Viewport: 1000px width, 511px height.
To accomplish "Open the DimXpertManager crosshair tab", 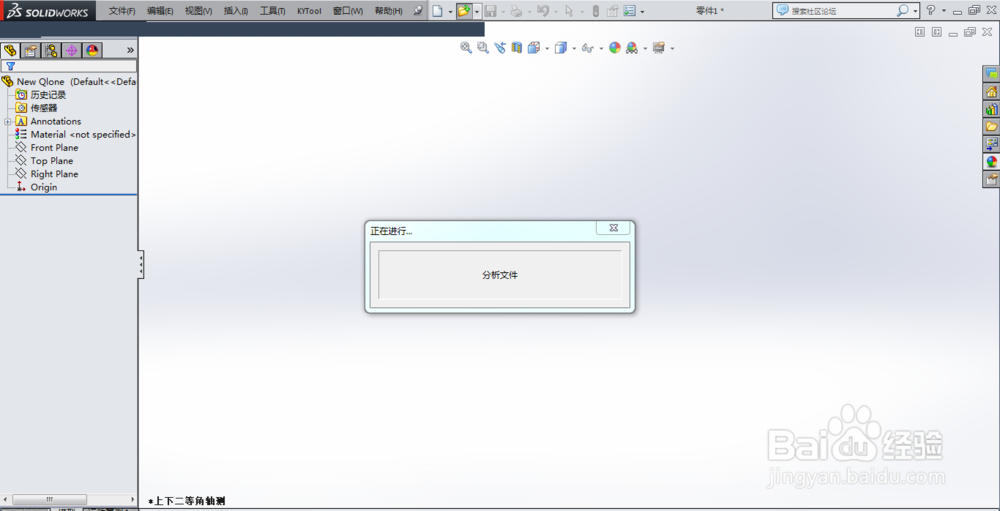I will pos(71,50).
